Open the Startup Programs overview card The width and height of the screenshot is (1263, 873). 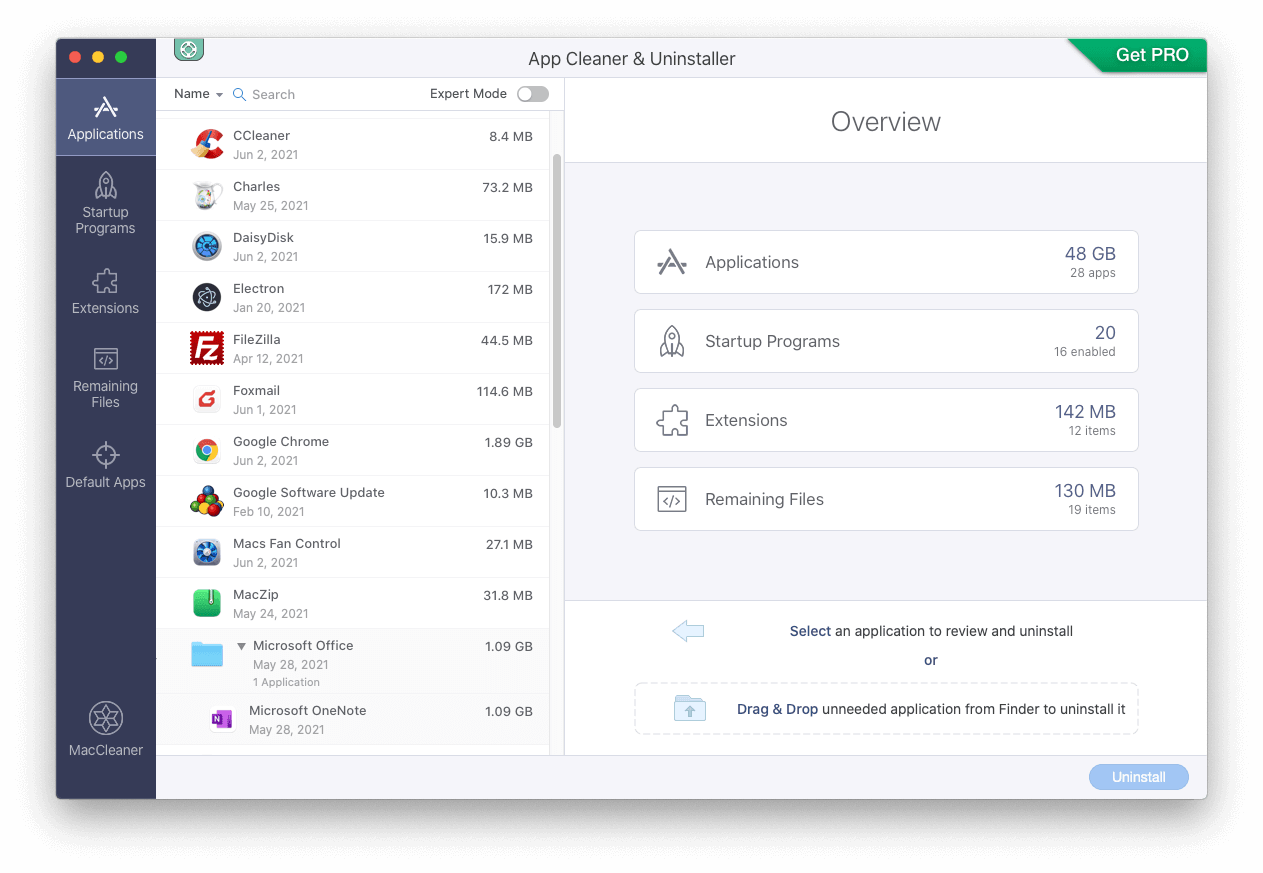[x=885, y=341]
